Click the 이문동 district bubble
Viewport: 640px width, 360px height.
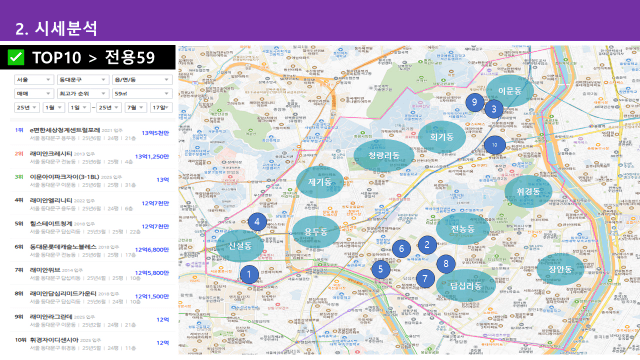pyautogui.click(x=510, y=91)
